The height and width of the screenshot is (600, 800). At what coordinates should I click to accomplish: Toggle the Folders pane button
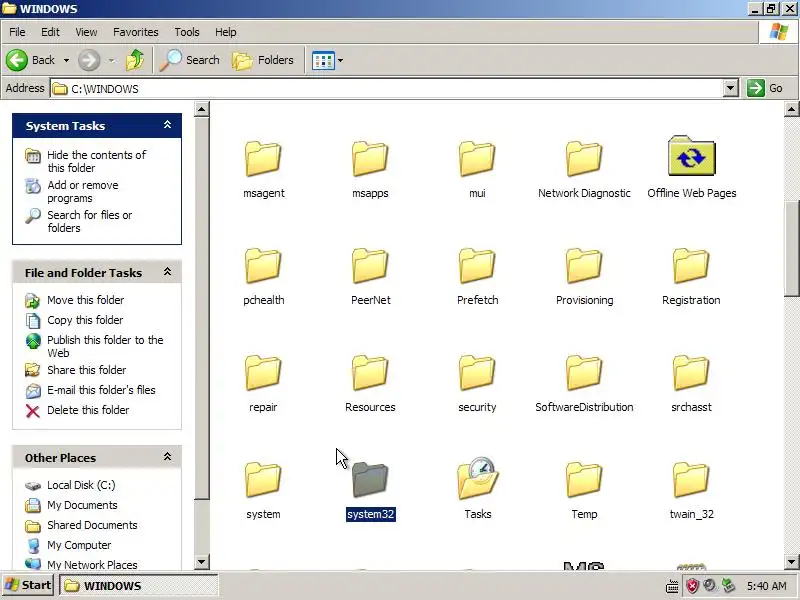point(263,60)
